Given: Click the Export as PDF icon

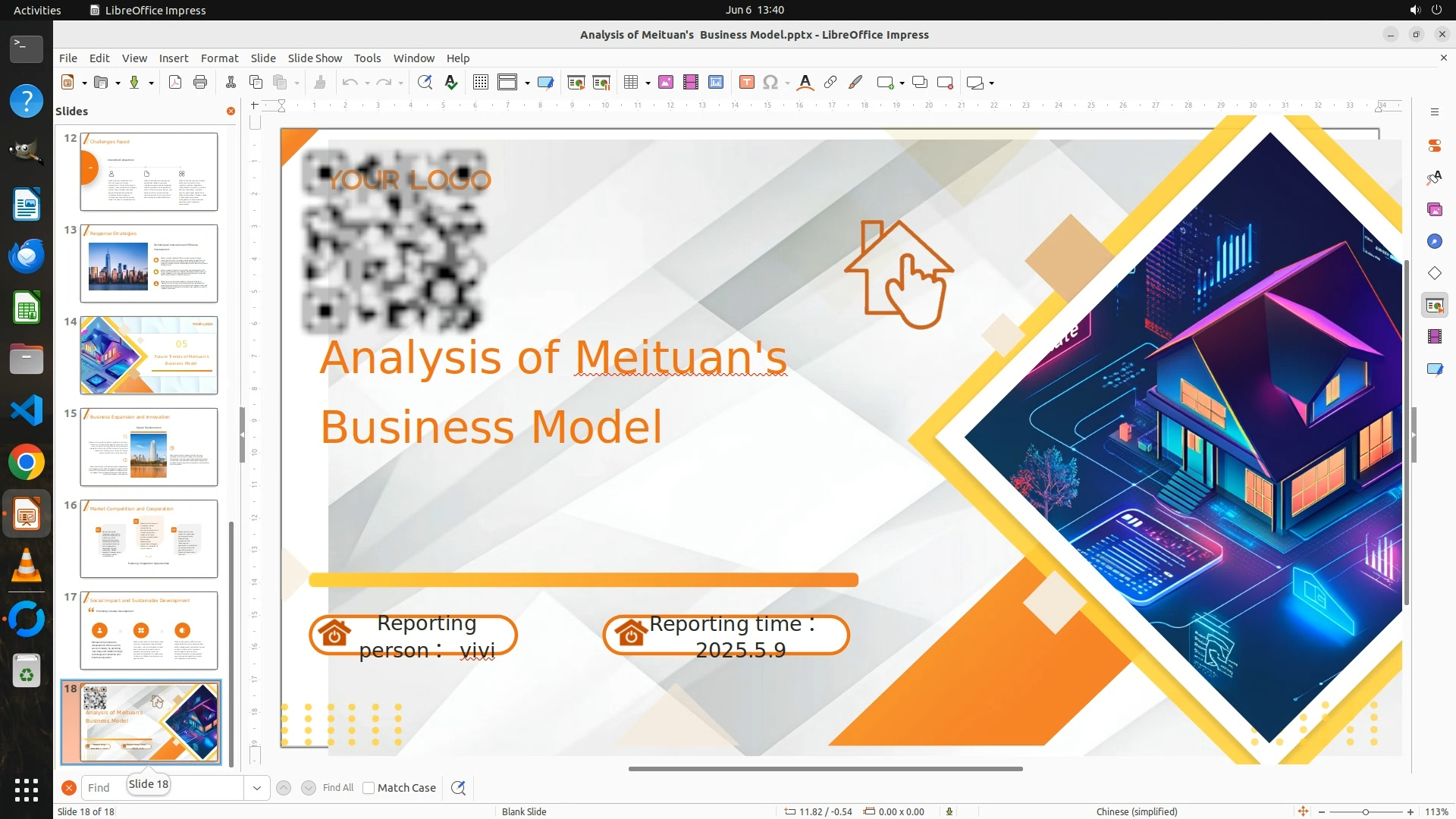Looking at the screenshot, I should click(175, 83).
